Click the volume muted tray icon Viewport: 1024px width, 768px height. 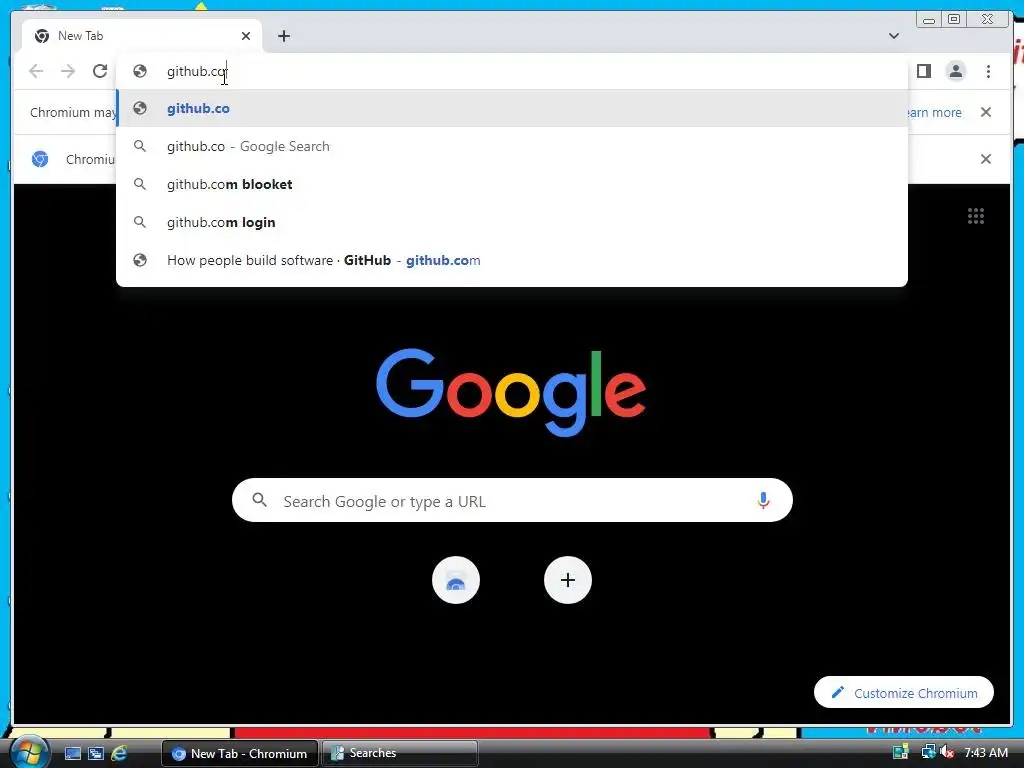click(948, 753)
